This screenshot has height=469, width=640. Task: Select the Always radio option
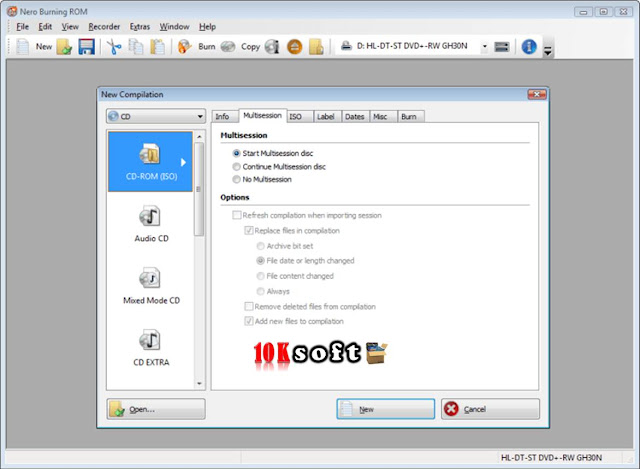pos(260,291)
